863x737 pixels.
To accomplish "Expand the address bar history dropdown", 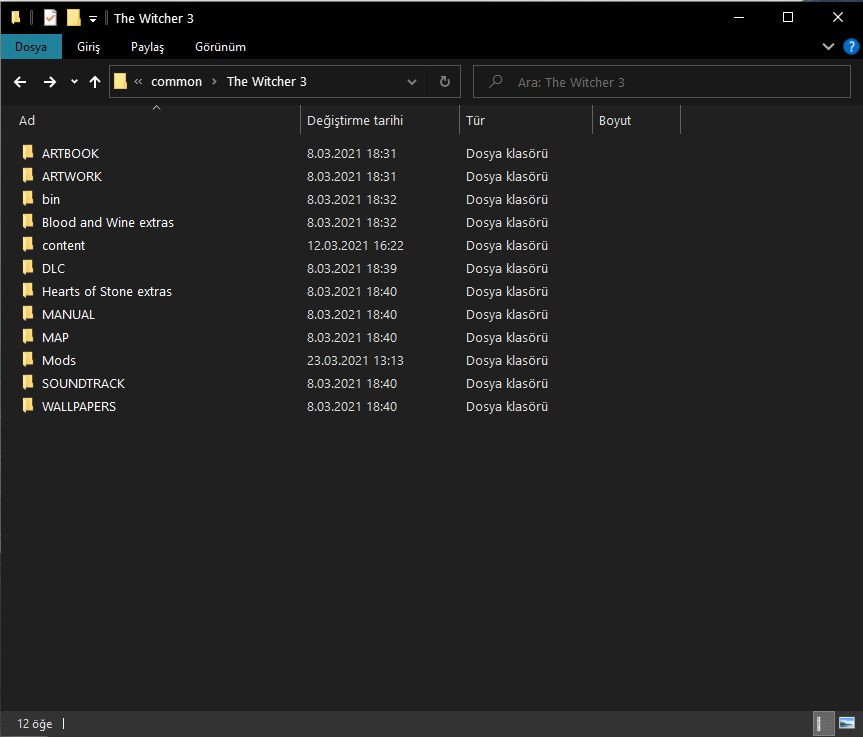I will tap(412, 82).
